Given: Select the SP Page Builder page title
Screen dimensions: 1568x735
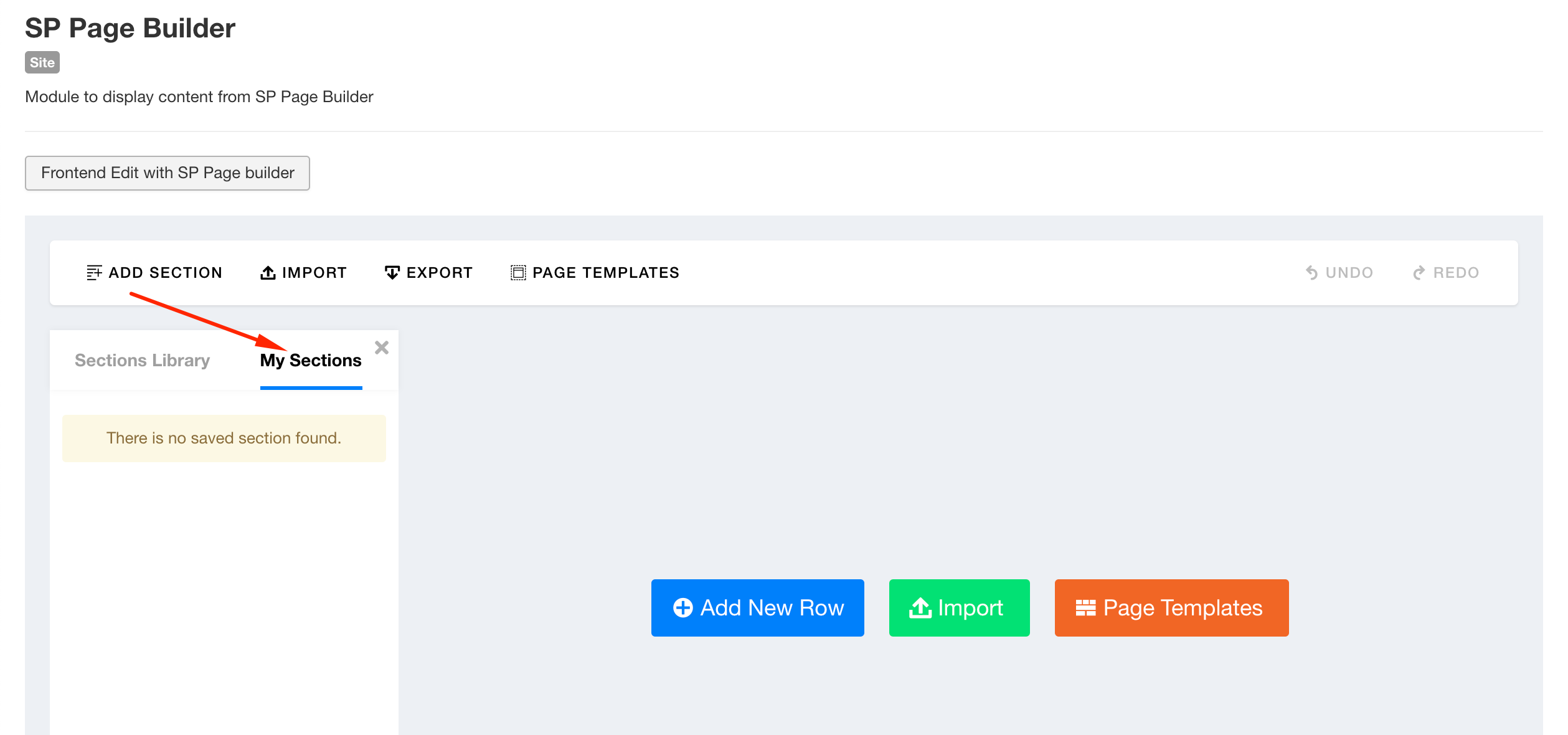Looking at the screenshot, I should point(130,27).
